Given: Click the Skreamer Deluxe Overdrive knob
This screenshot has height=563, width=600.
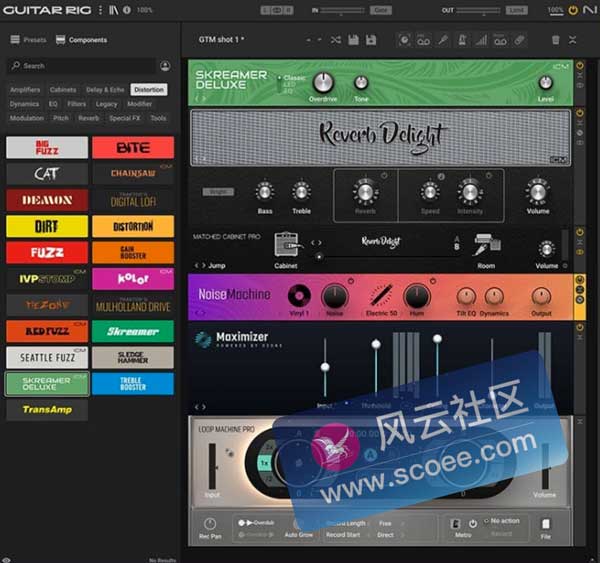Looking at the screenshot, I should (x=323, y=82).
